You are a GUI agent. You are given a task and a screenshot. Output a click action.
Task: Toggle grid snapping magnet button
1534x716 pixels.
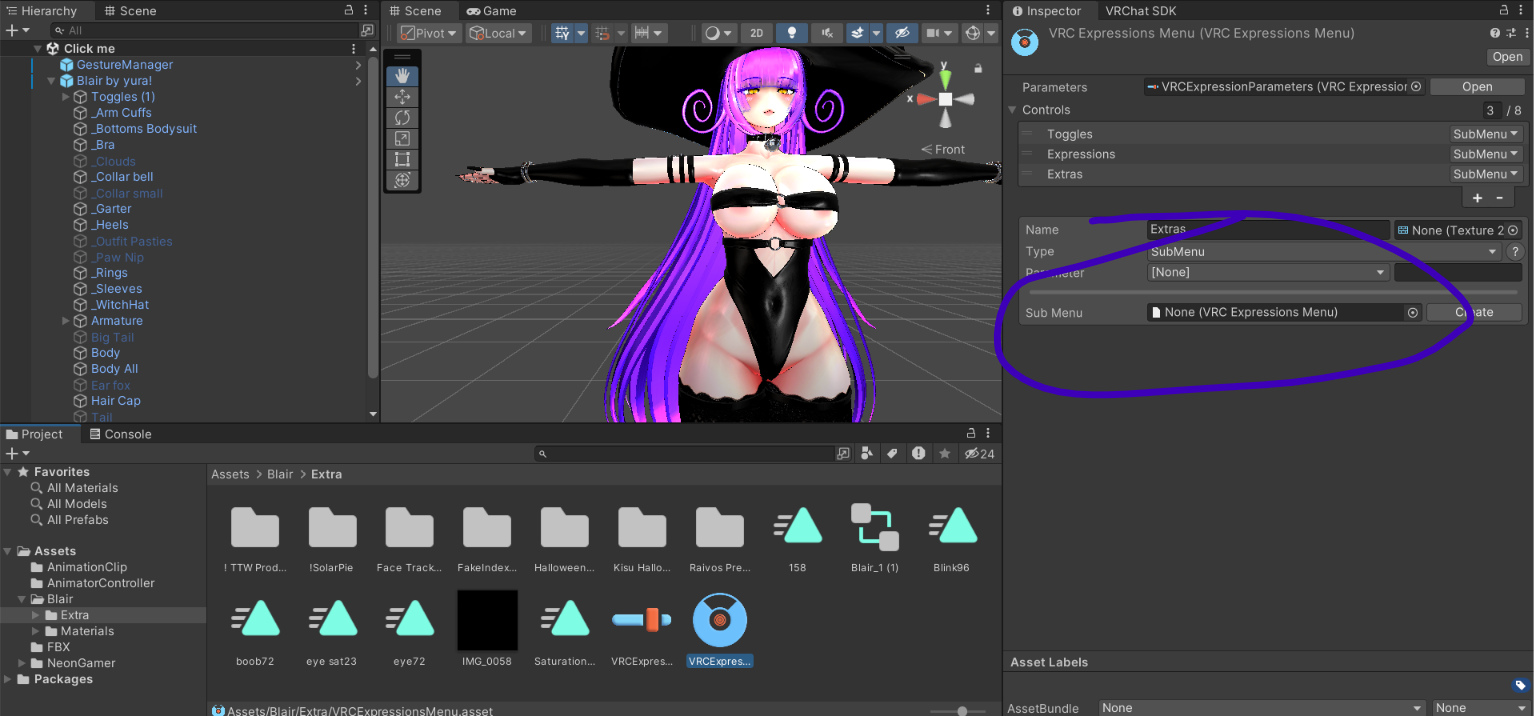602,33
